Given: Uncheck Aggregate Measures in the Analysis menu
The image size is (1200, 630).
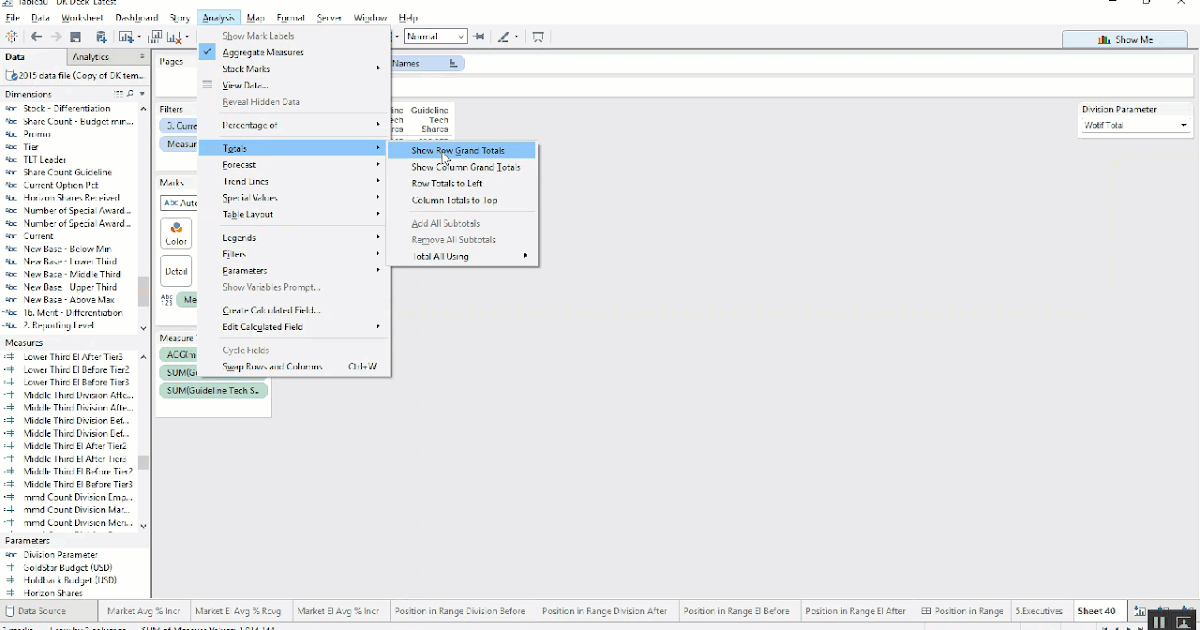Looking at the screenshot, I should click(x=263, y=51).
